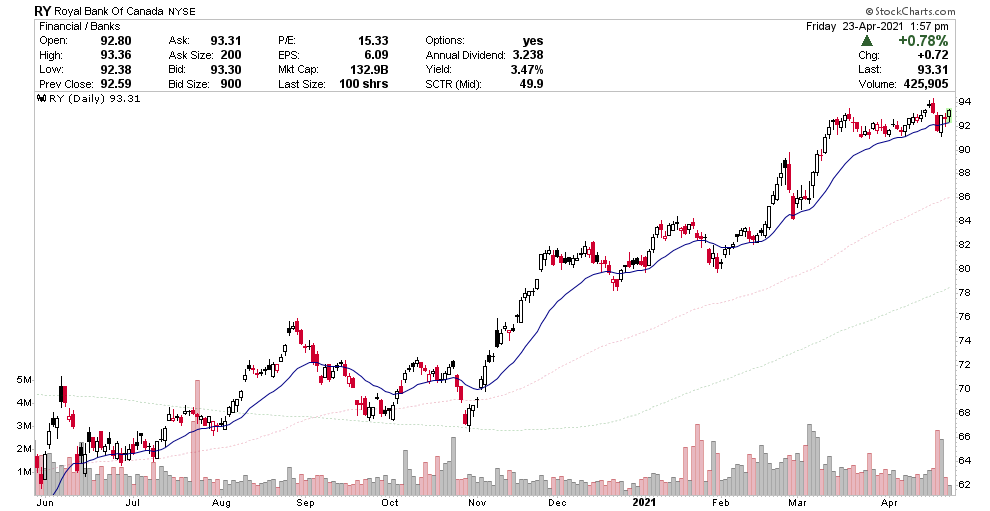Click the Mkt Cap value 132.9B
This screenshot has height=511, width=990.
point(369,69)
